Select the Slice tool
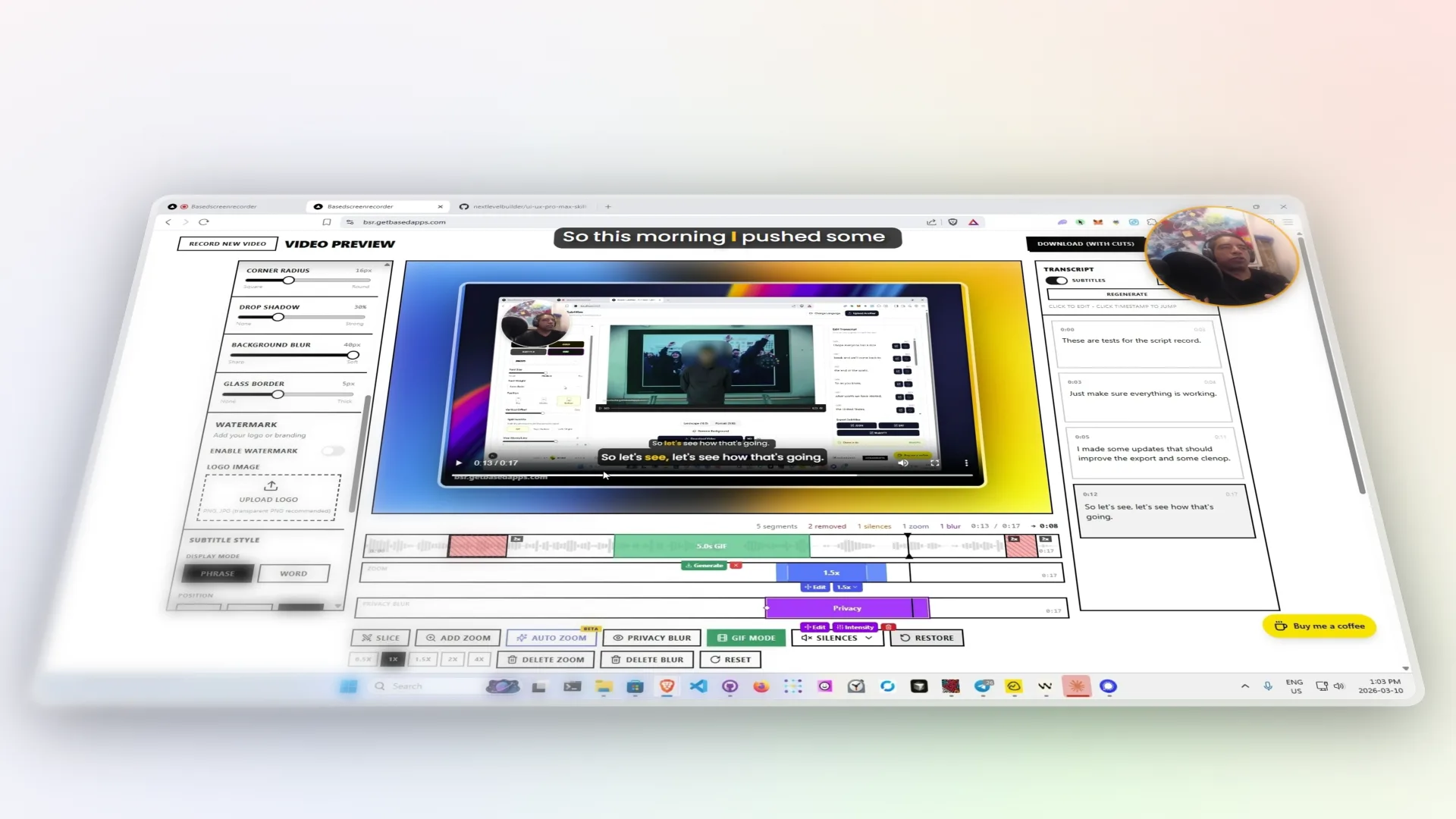The width and height of the screenshot is (1456, 819). tap(380, 638)
